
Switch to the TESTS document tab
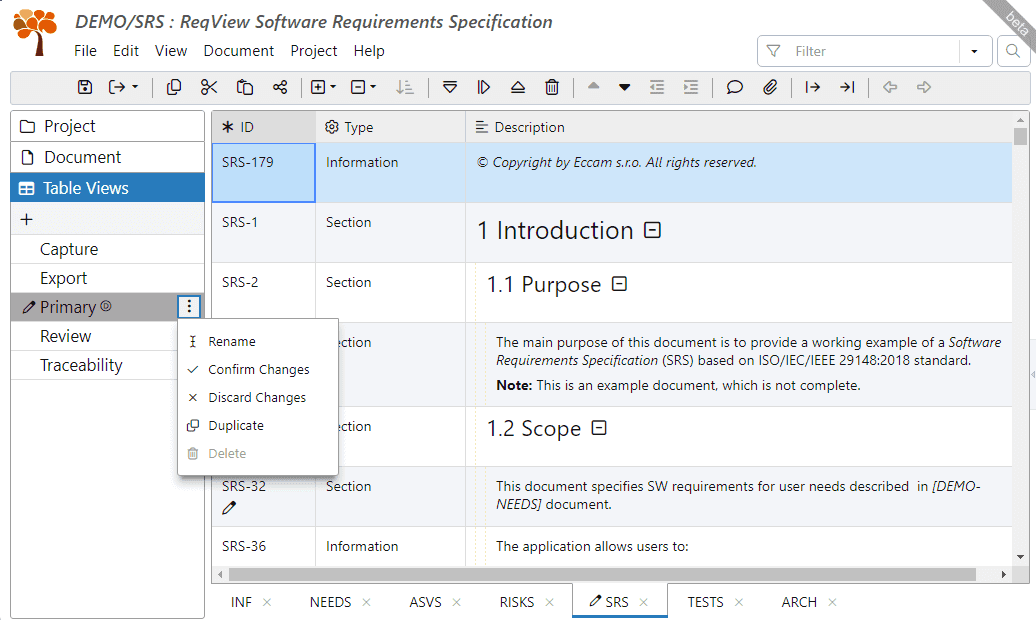(706, 602)
